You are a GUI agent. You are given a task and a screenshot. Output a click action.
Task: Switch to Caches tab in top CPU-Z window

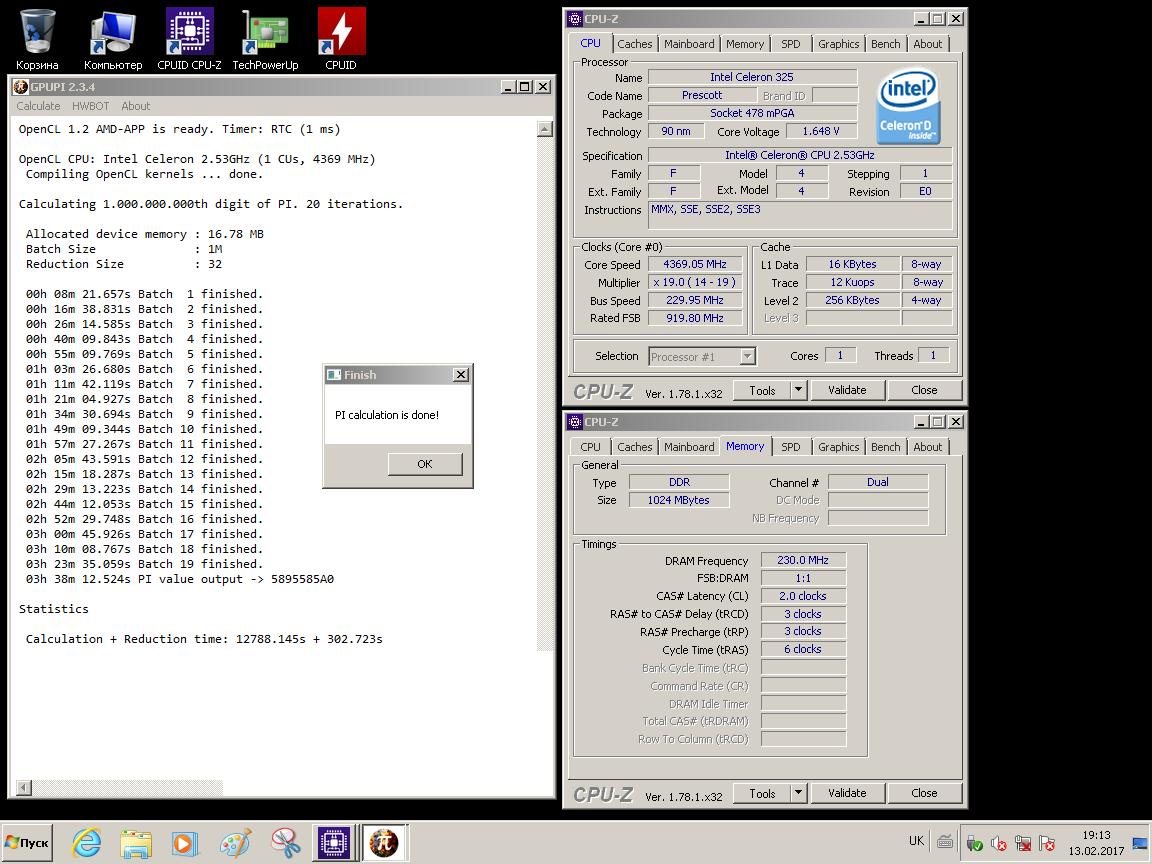[634, 44]
